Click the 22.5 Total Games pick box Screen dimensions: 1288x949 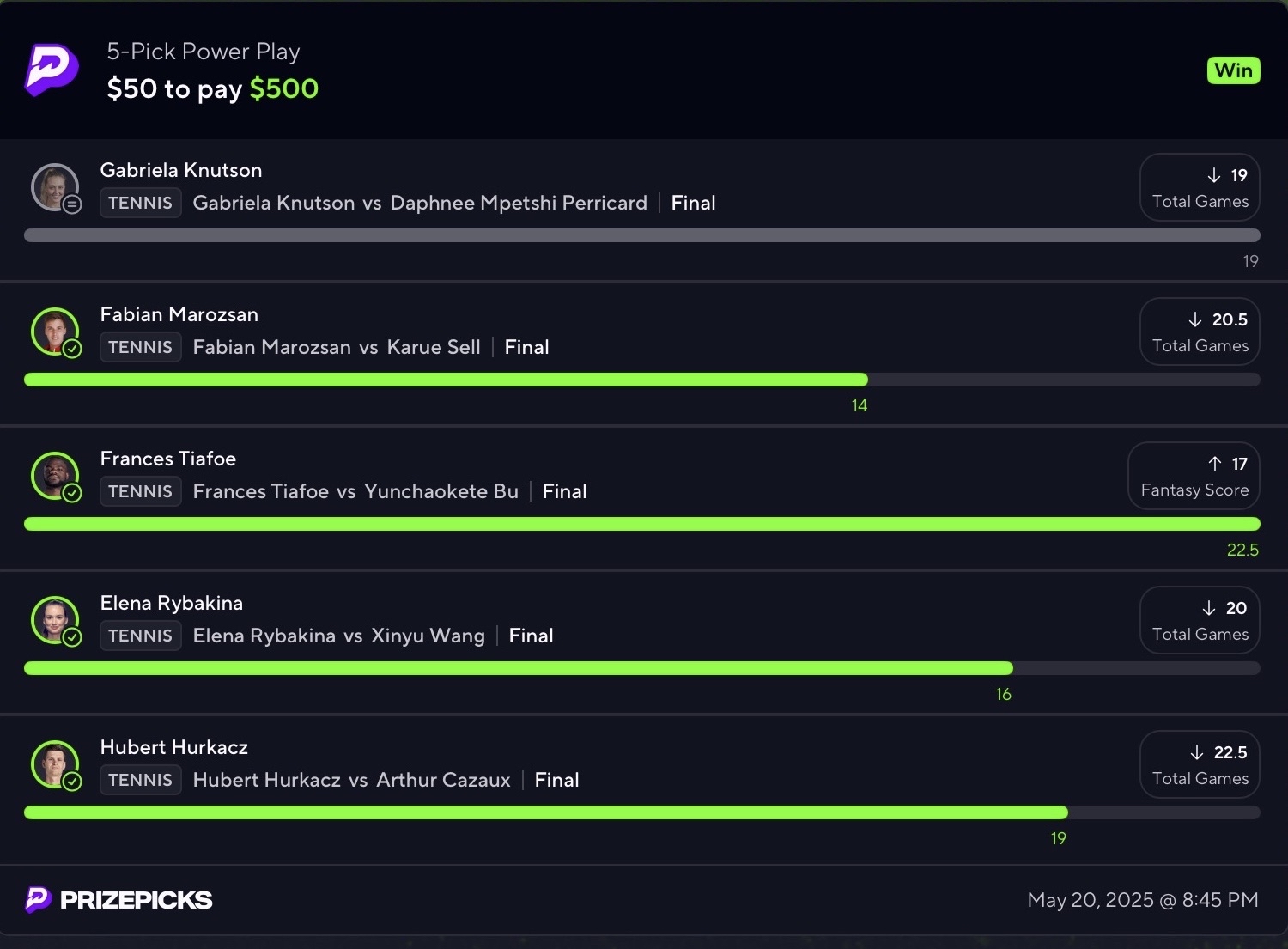[x=1200, y=764]
